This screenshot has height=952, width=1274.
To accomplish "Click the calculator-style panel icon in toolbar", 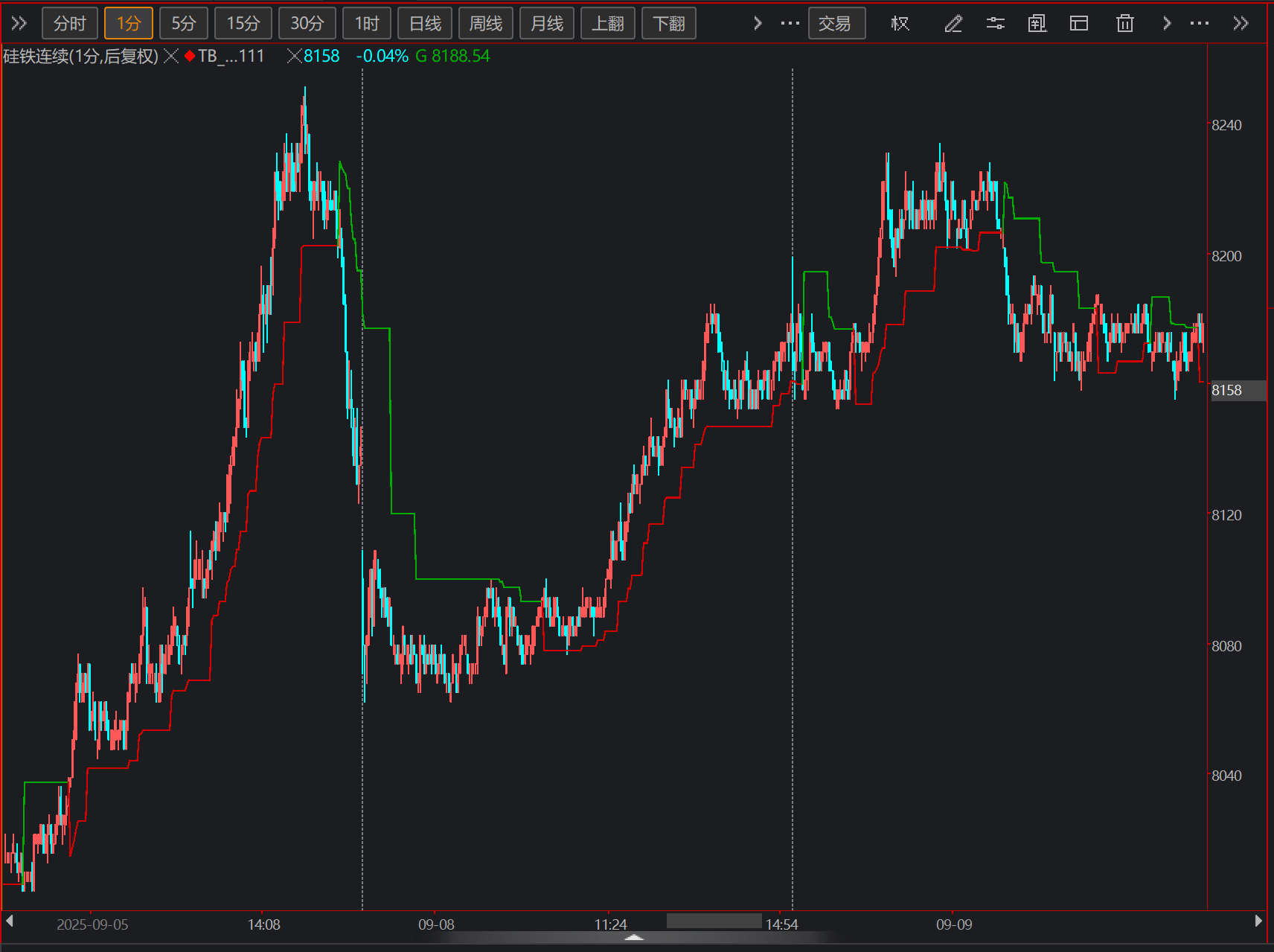I will coord(1037,24).
